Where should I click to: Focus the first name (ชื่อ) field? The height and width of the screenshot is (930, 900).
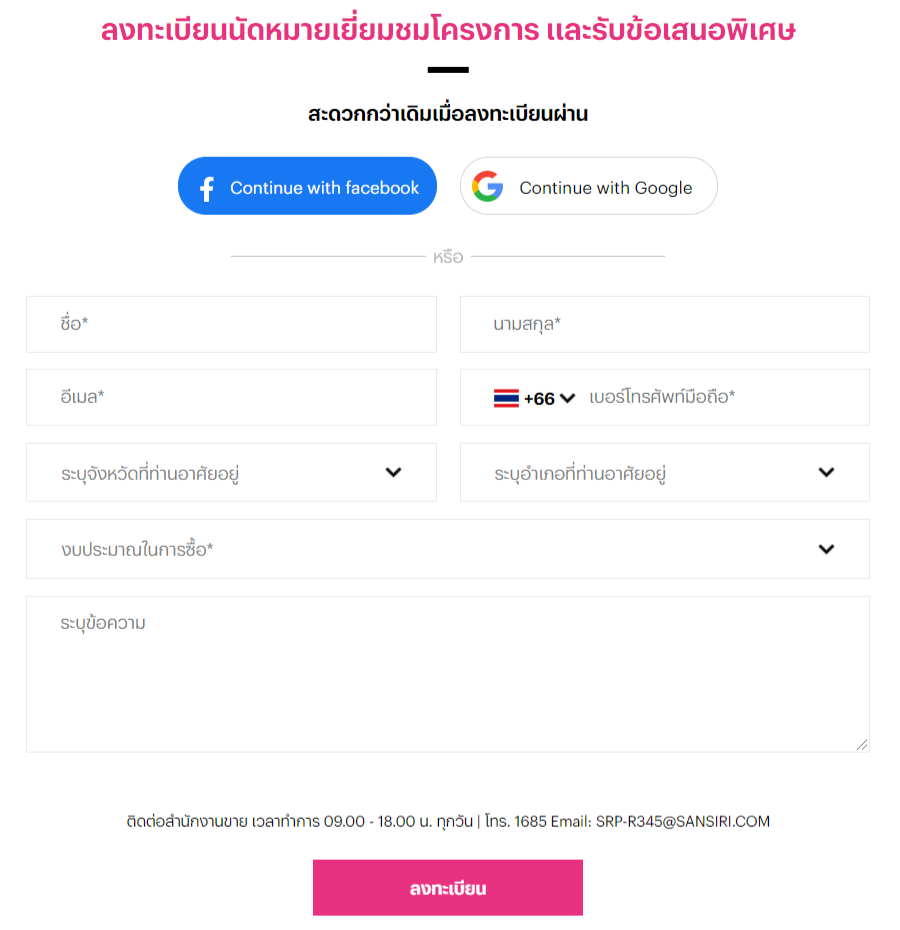pos(231,324)
